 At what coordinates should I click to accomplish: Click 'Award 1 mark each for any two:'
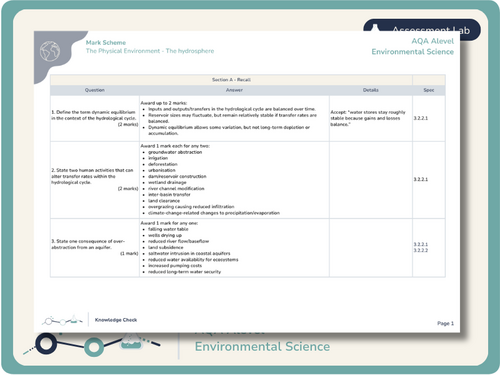click(x=175, y=146)
